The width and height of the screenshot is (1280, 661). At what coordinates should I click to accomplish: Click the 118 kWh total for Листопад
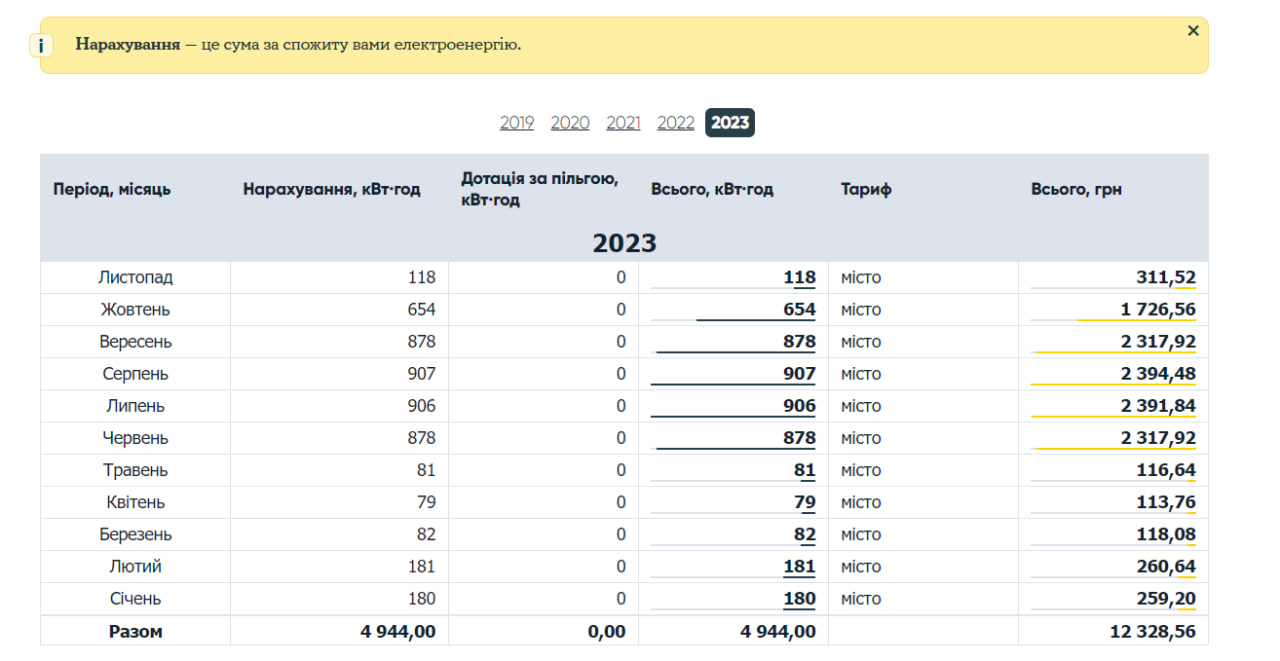point(799,278)
